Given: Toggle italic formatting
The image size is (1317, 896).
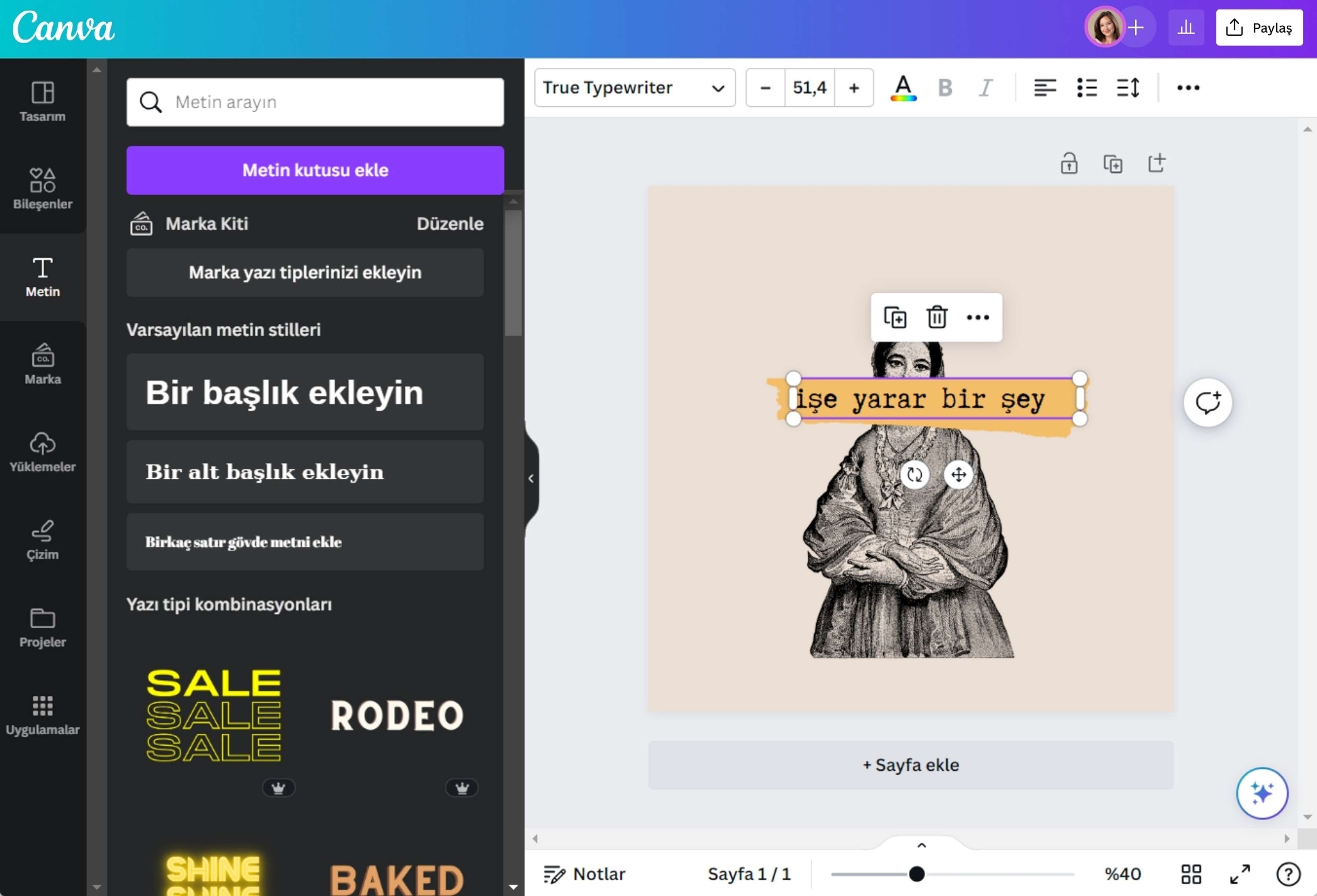Looking at the screenshot, I should [x=986, y=88].
